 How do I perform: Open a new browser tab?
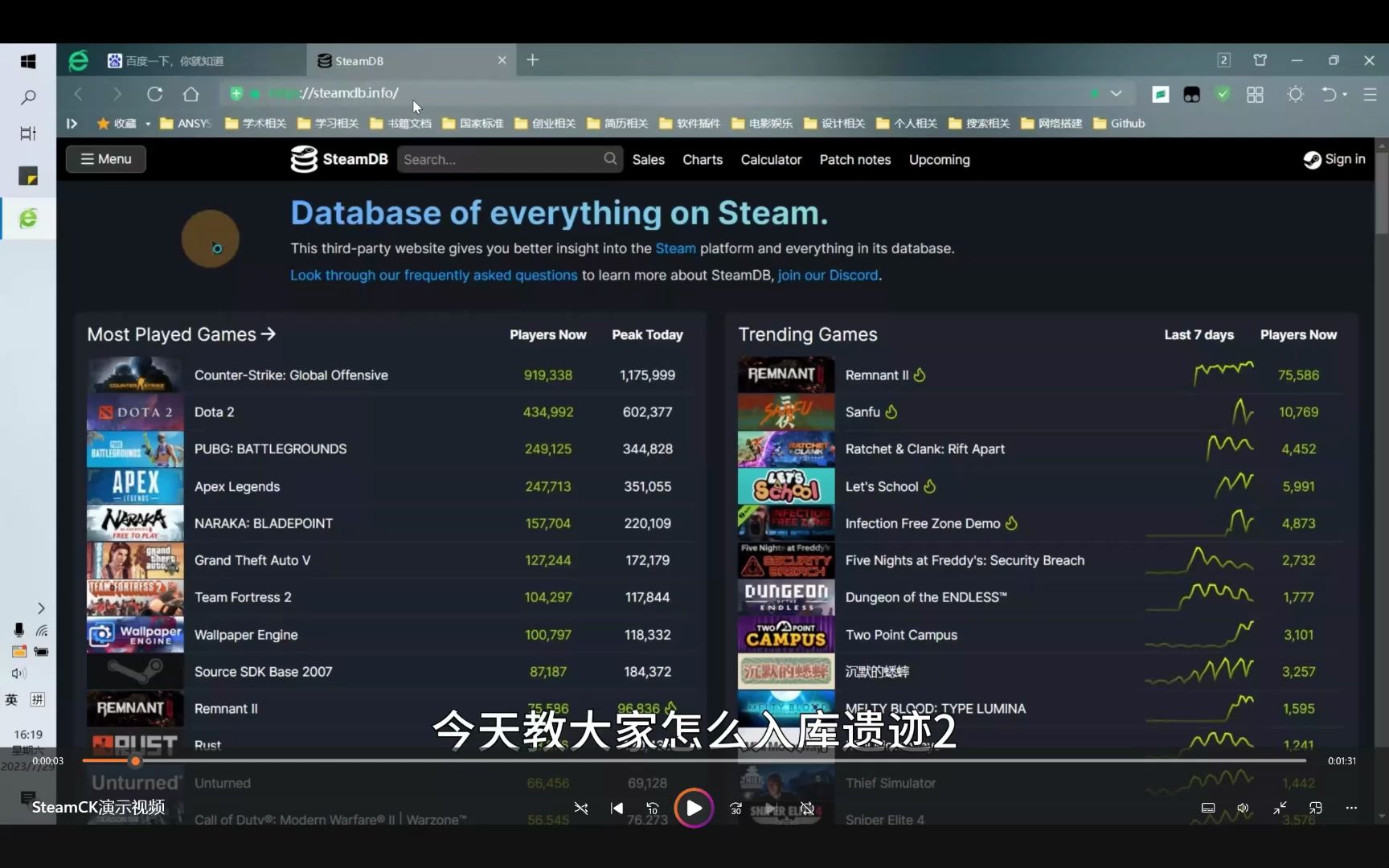point(532,60)
